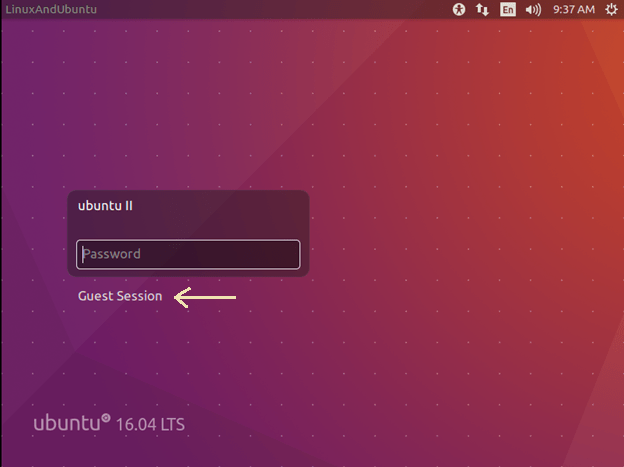
Task: Select the ubuntu II user entry
Action: tap(105, 206)
